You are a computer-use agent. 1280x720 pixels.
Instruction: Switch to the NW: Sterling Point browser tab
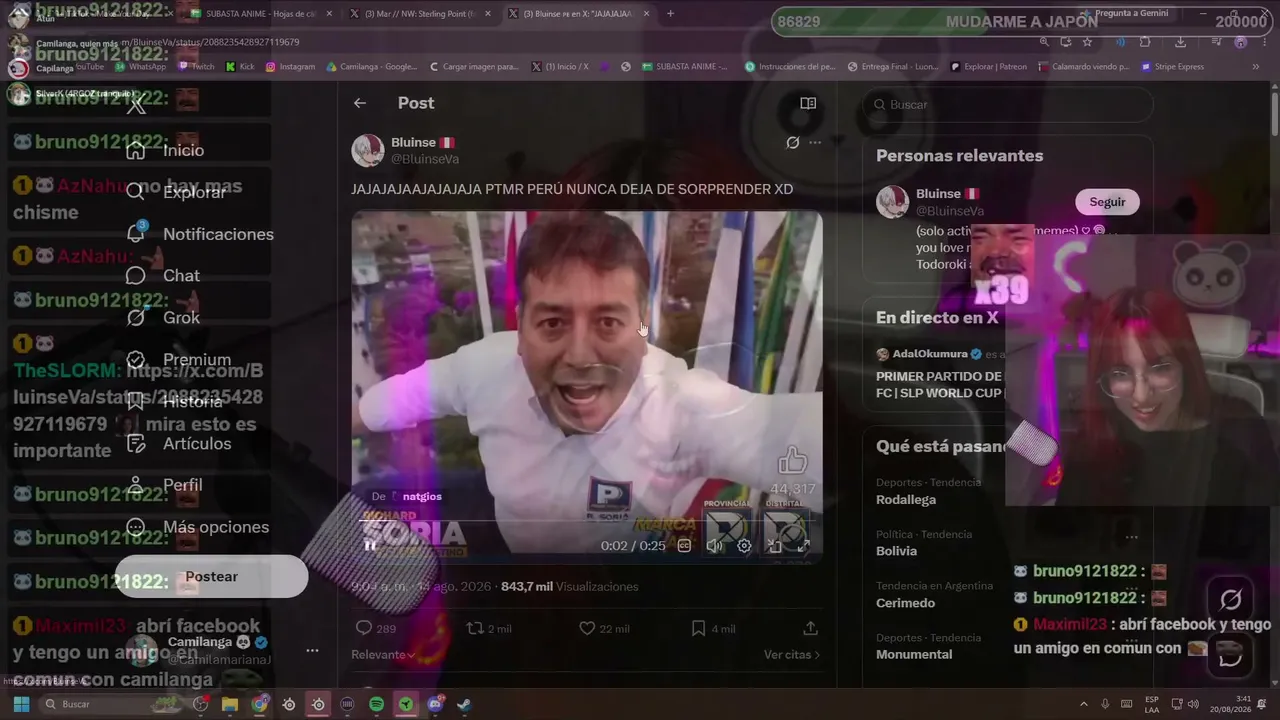[x=418, y=14]
